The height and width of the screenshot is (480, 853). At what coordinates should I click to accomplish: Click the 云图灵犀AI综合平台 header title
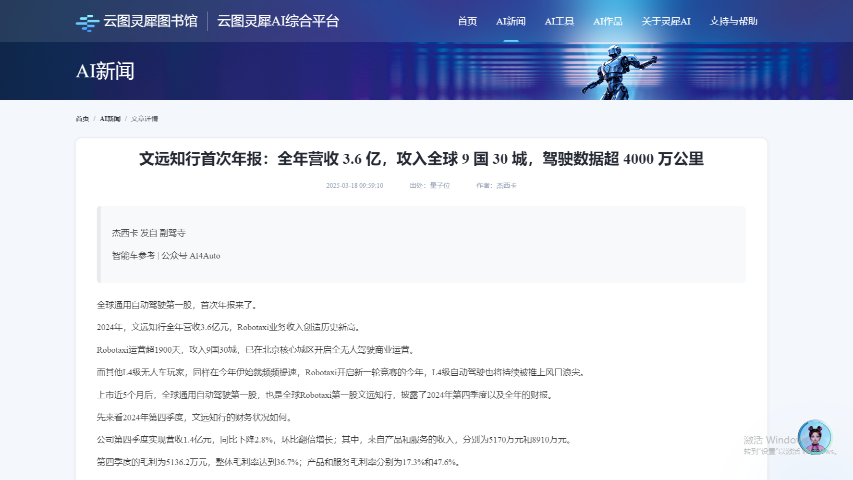pyautogui.click(x=278, y=21)
